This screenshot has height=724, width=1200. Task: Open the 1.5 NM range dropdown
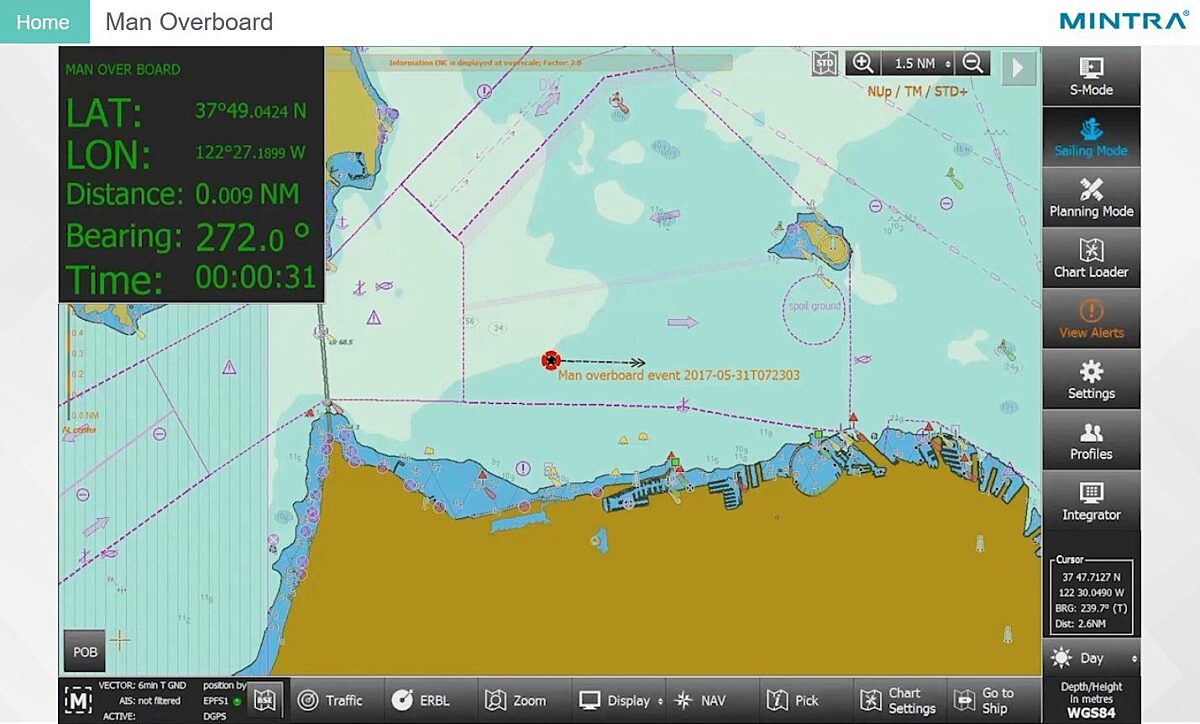[x=918, y=63]
